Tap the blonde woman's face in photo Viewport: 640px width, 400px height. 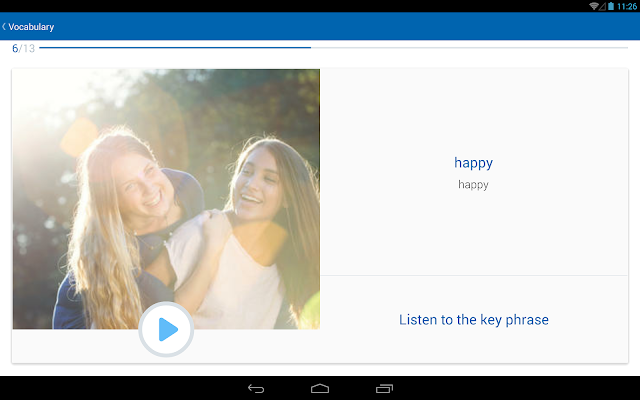click(143, 186)
